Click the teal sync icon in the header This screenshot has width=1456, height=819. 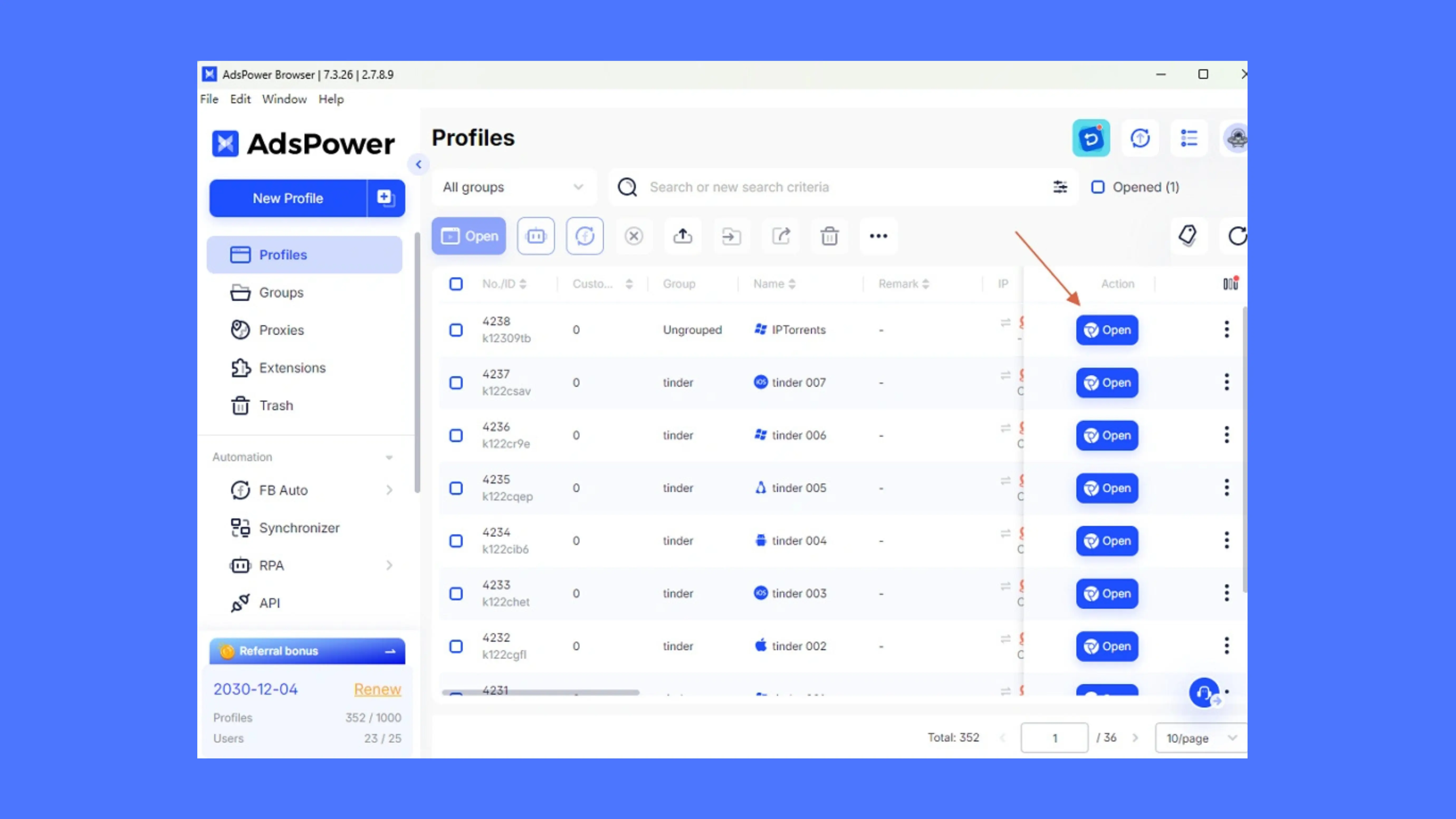(1091, 138)
